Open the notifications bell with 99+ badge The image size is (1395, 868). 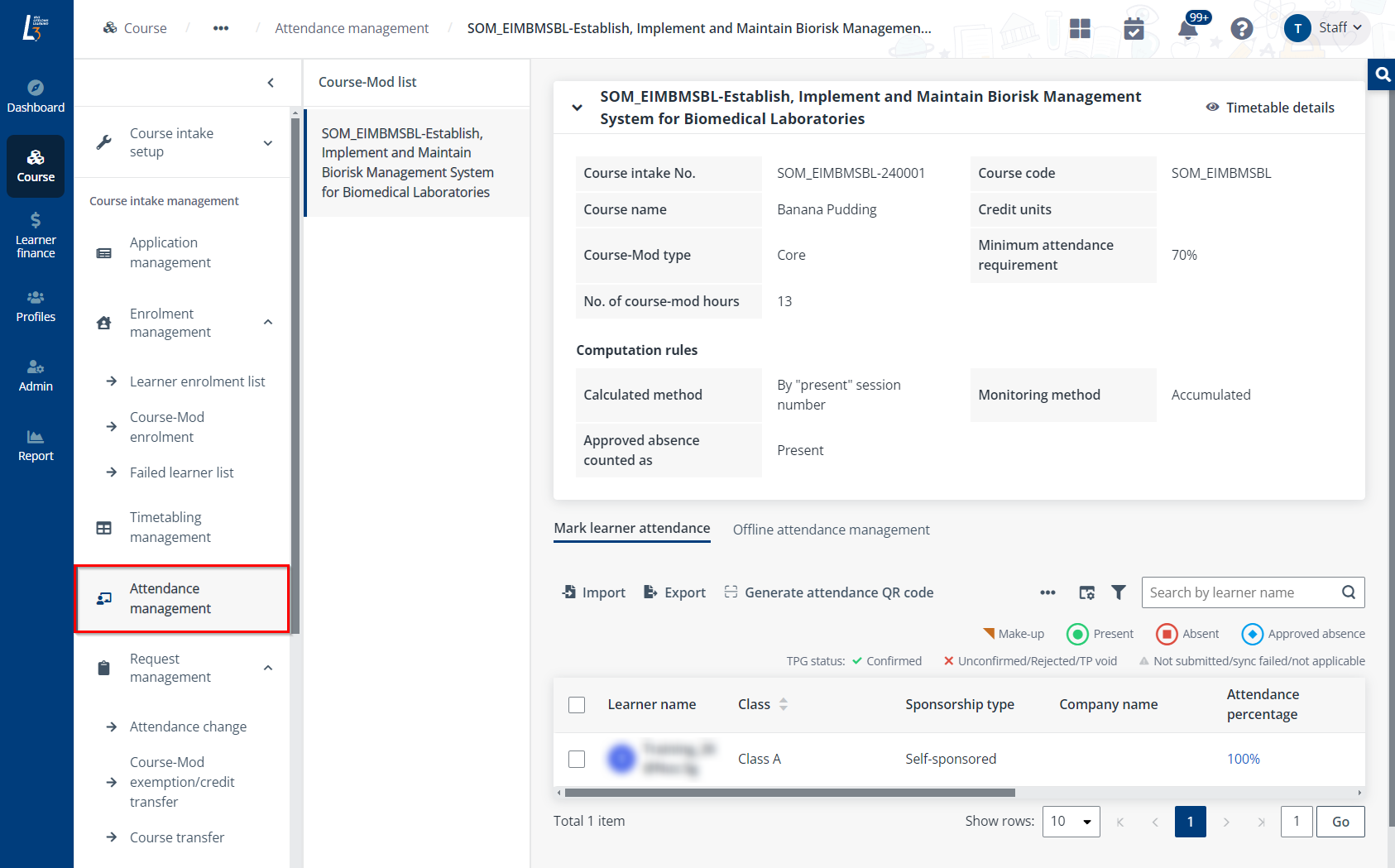[x=1188, y=28]
